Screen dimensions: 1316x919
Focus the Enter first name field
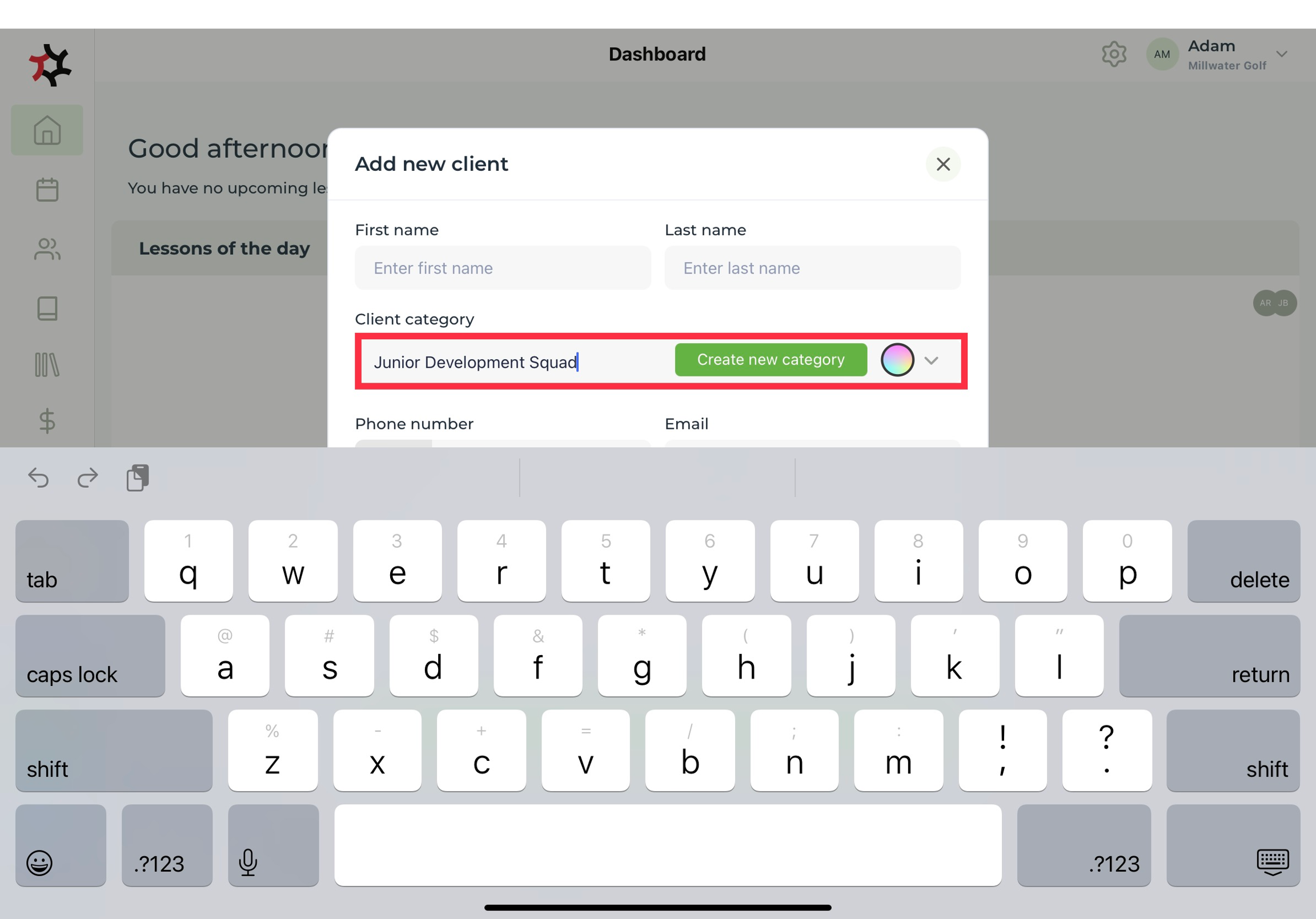point(503,268)
